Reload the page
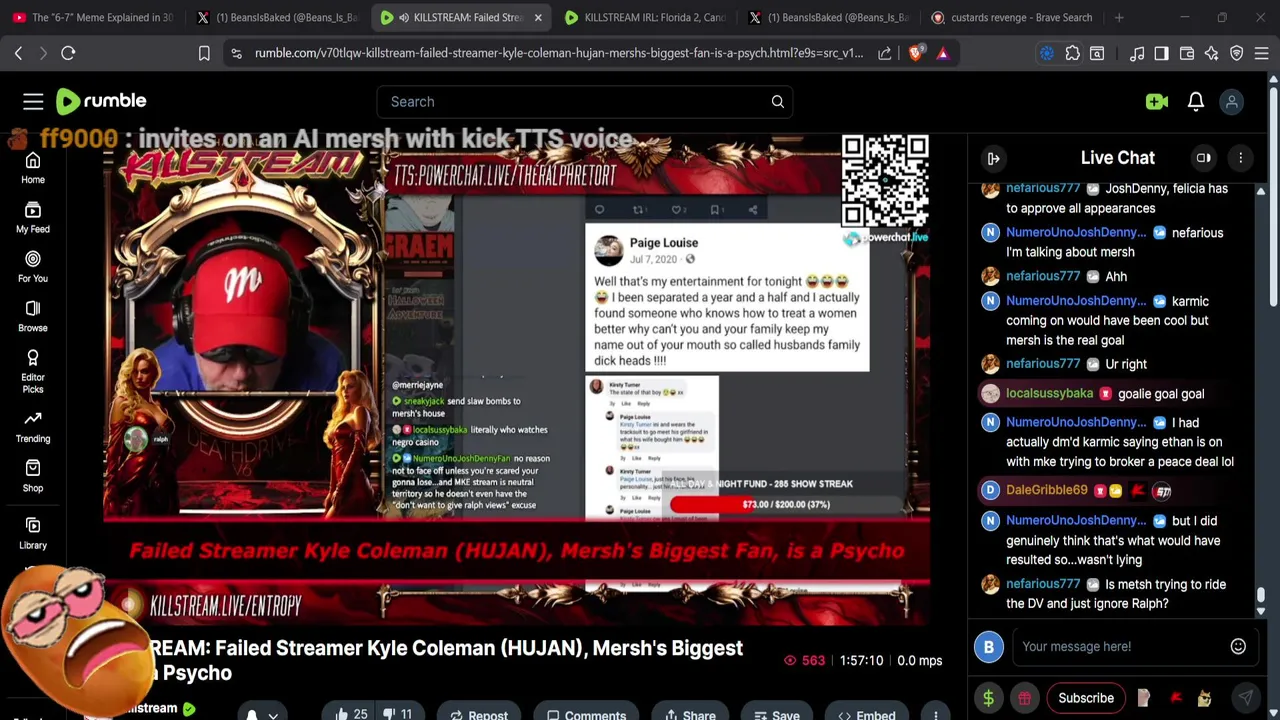Viewport: 1280px width, 720px height. tap(68, 53)
